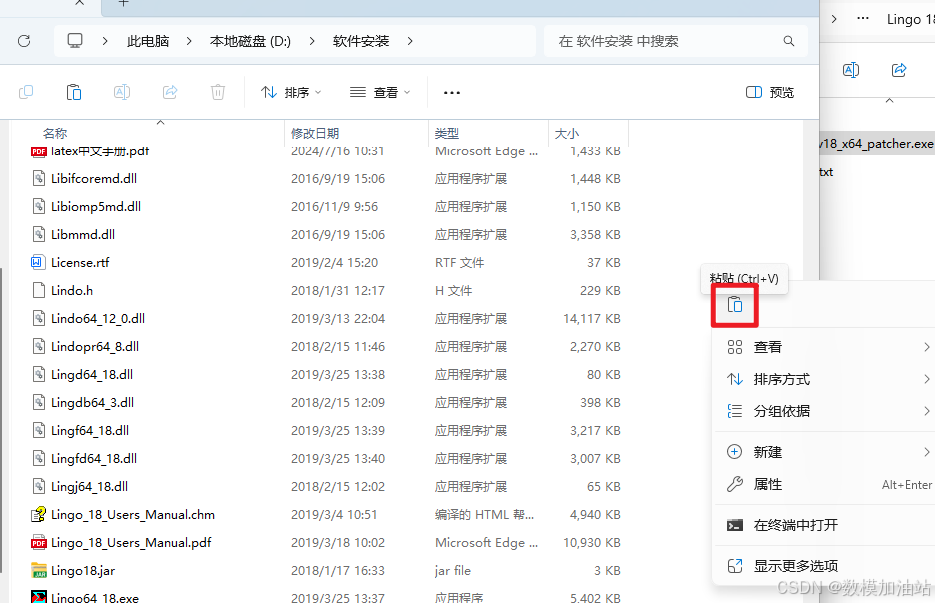The height and width of the screenshot is (603, 935).
Task: Click the refresh icon beside the address bar
Action: click(24, 41)
